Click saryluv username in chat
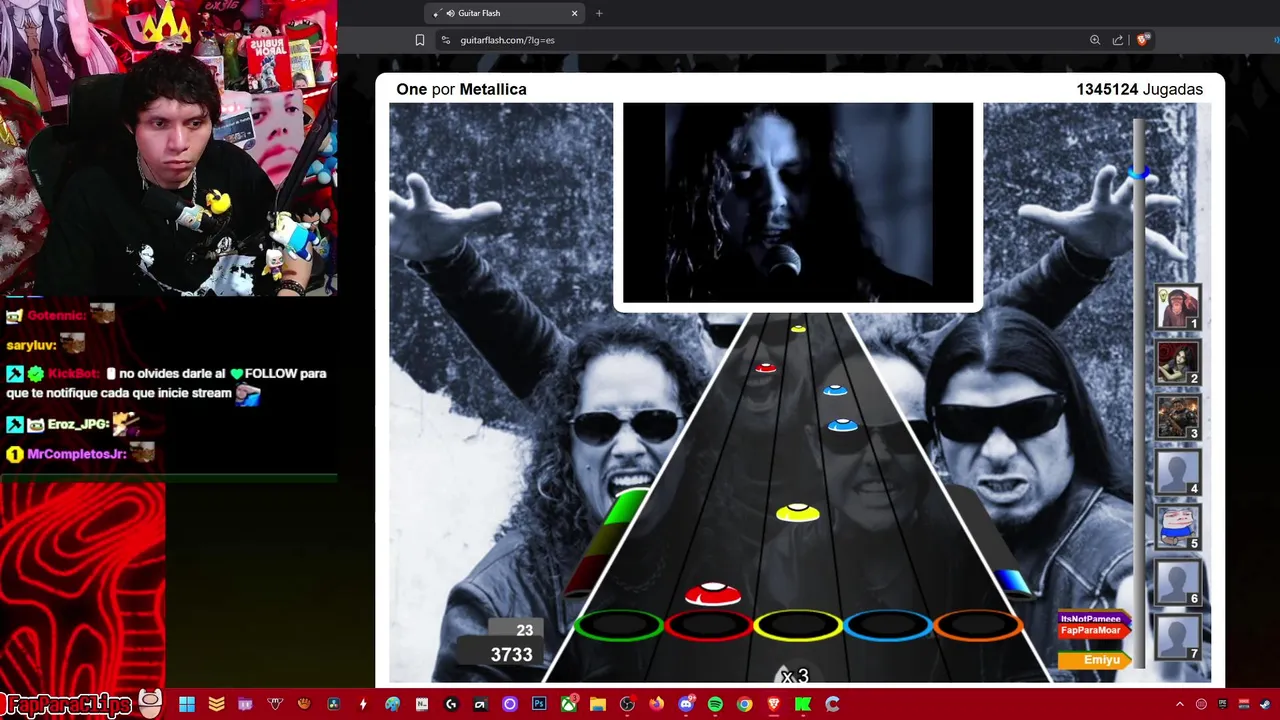The width and height of the screenshot is (1280, 720). 30,345
